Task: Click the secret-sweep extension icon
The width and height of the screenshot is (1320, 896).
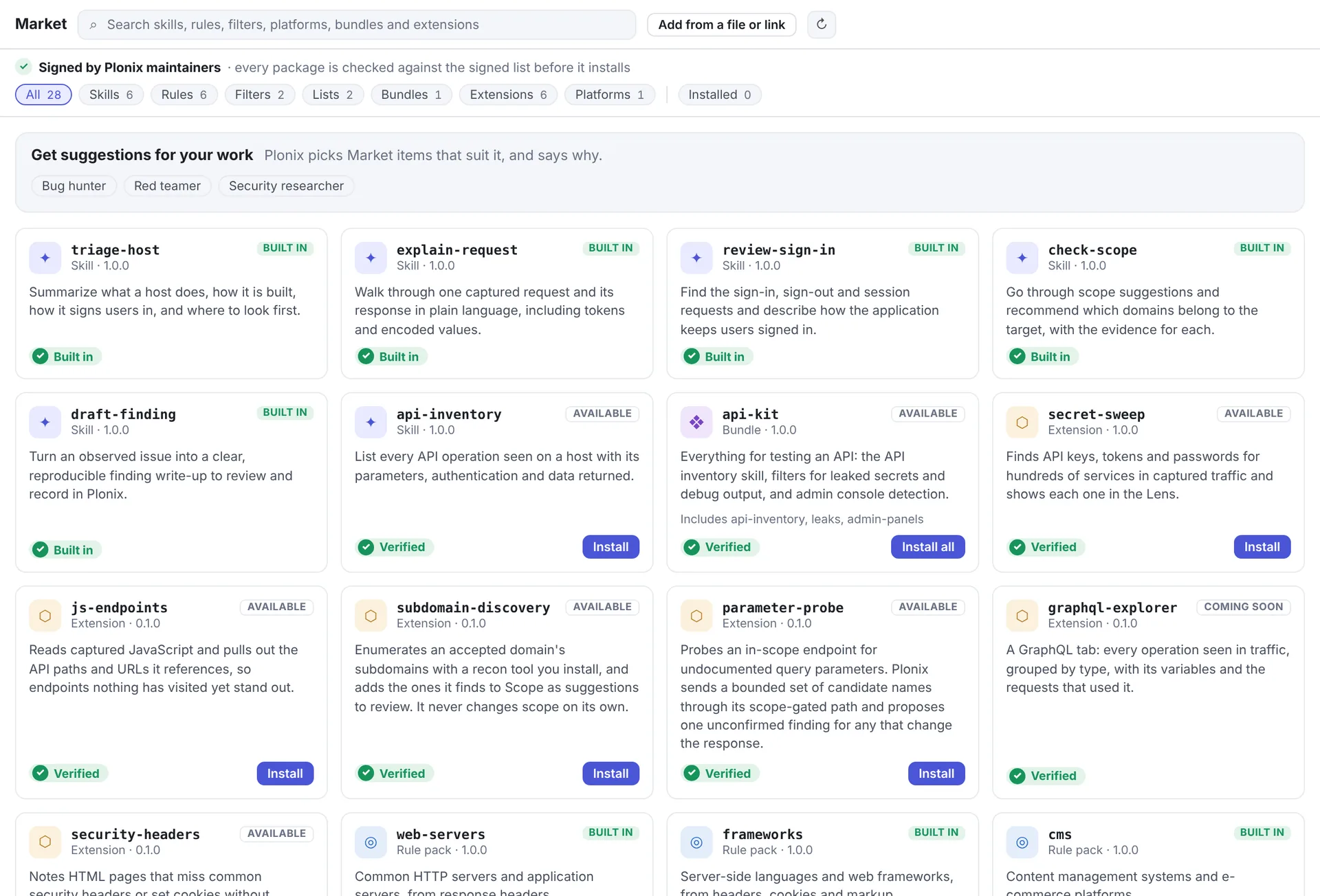Action: pyautogui.click(x=1022, y=422)
